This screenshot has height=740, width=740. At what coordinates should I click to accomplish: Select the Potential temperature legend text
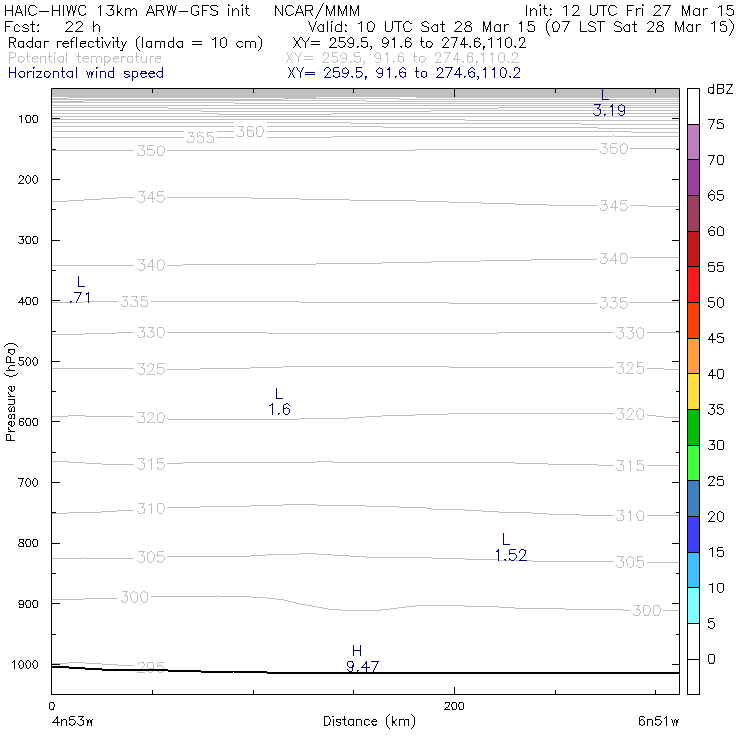click(85, 58)
